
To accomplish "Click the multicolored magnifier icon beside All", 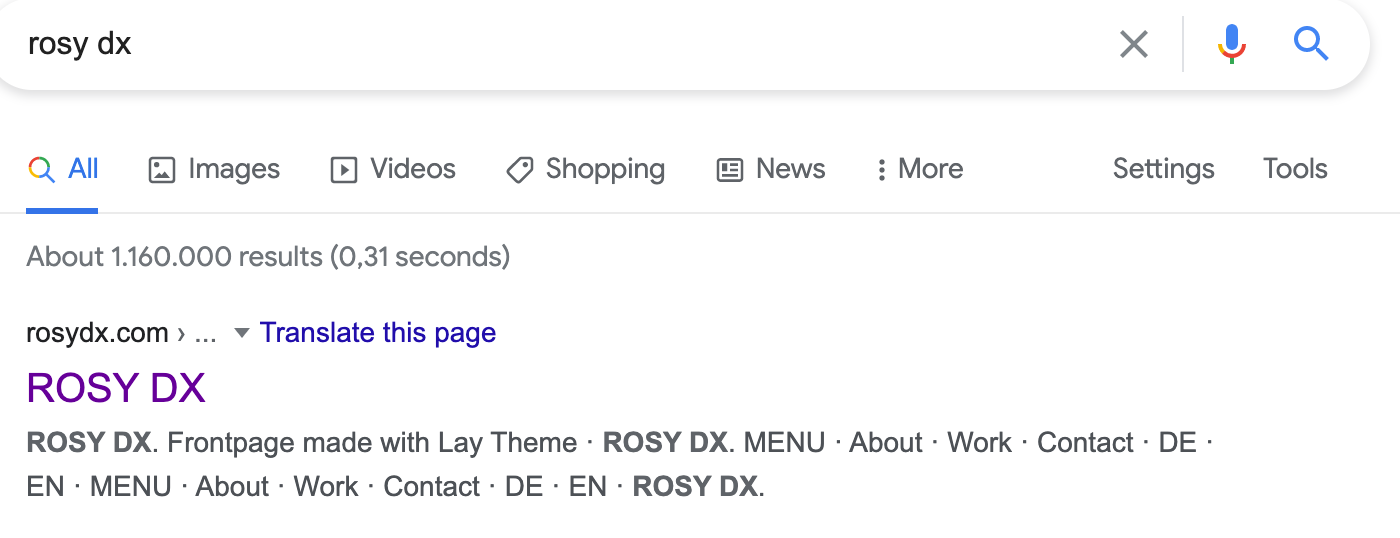I will coord(41,169).
